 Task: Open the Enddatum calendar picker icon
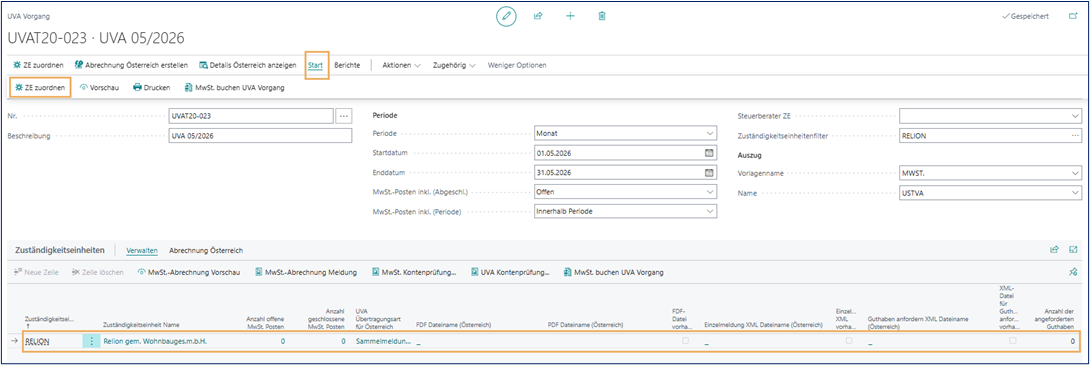[x=709, y=172]
